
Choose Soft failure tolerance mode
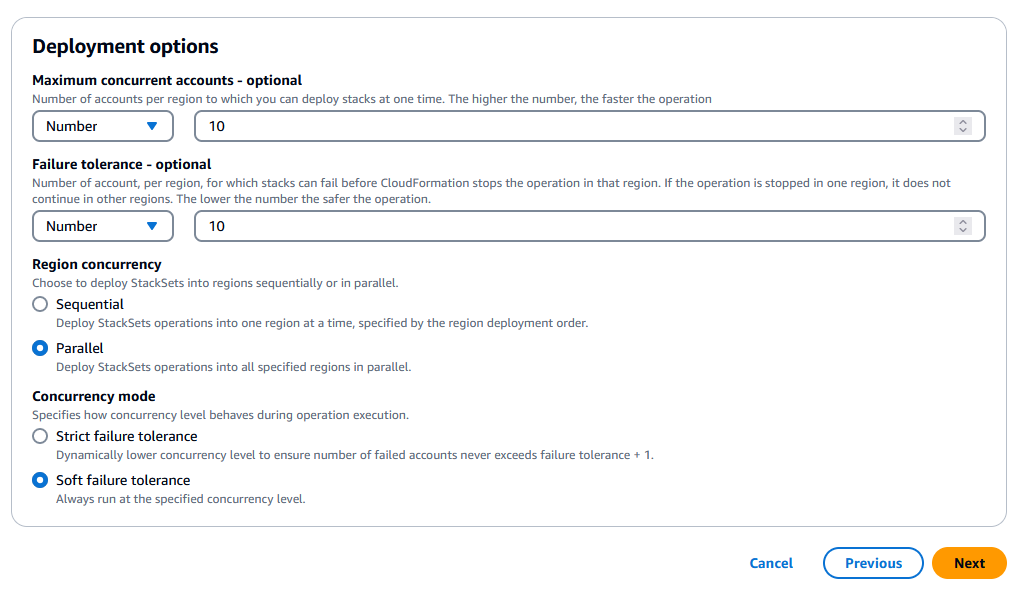click(40, 480)
